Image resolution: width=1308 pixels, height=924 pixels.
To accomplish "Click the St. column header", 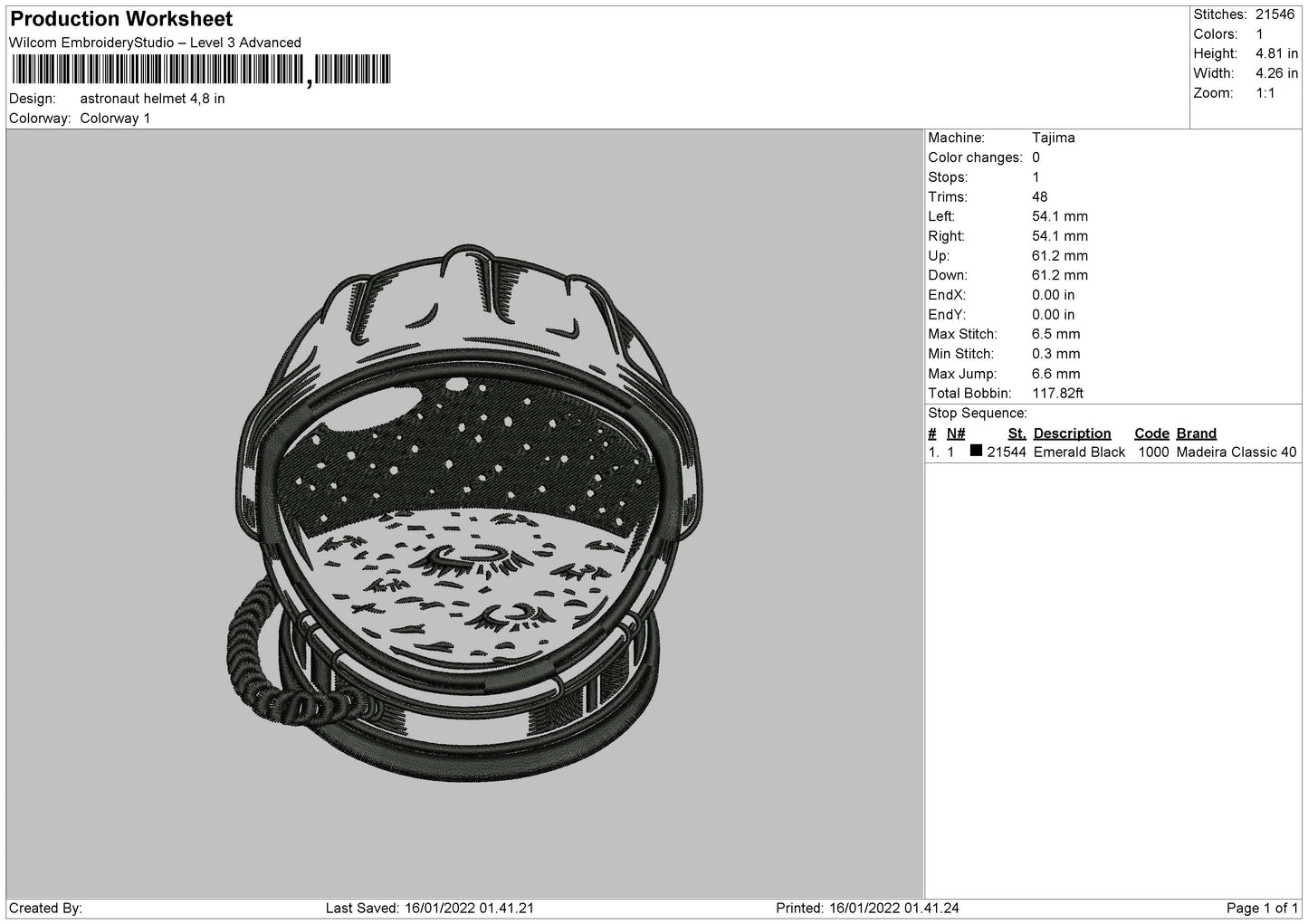I will tap(1017, 433).
